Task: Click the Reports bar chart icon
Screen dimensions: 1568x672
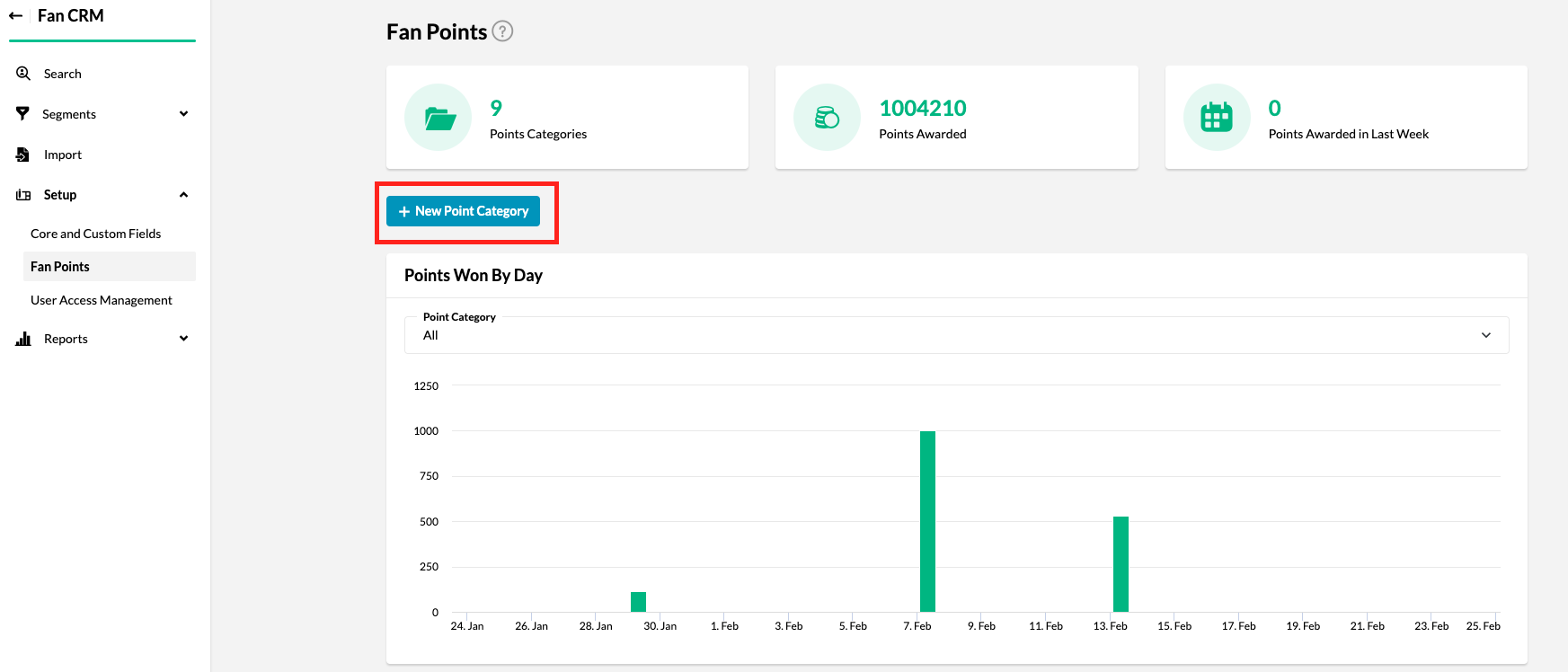Action: [x=23, y=339]
